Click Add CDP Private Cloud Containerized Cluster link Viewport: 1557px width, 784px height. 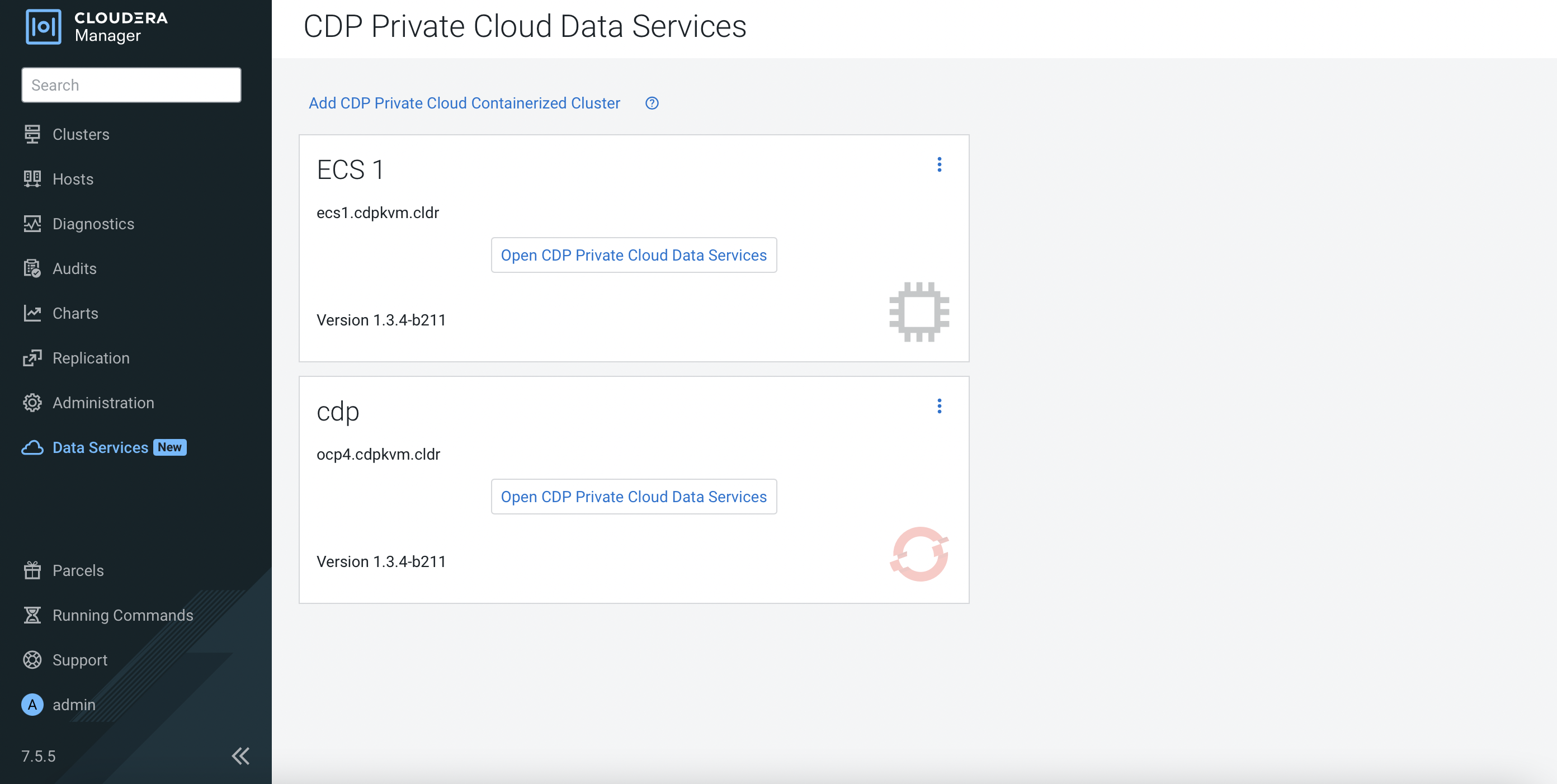click(x=464, y=103)
